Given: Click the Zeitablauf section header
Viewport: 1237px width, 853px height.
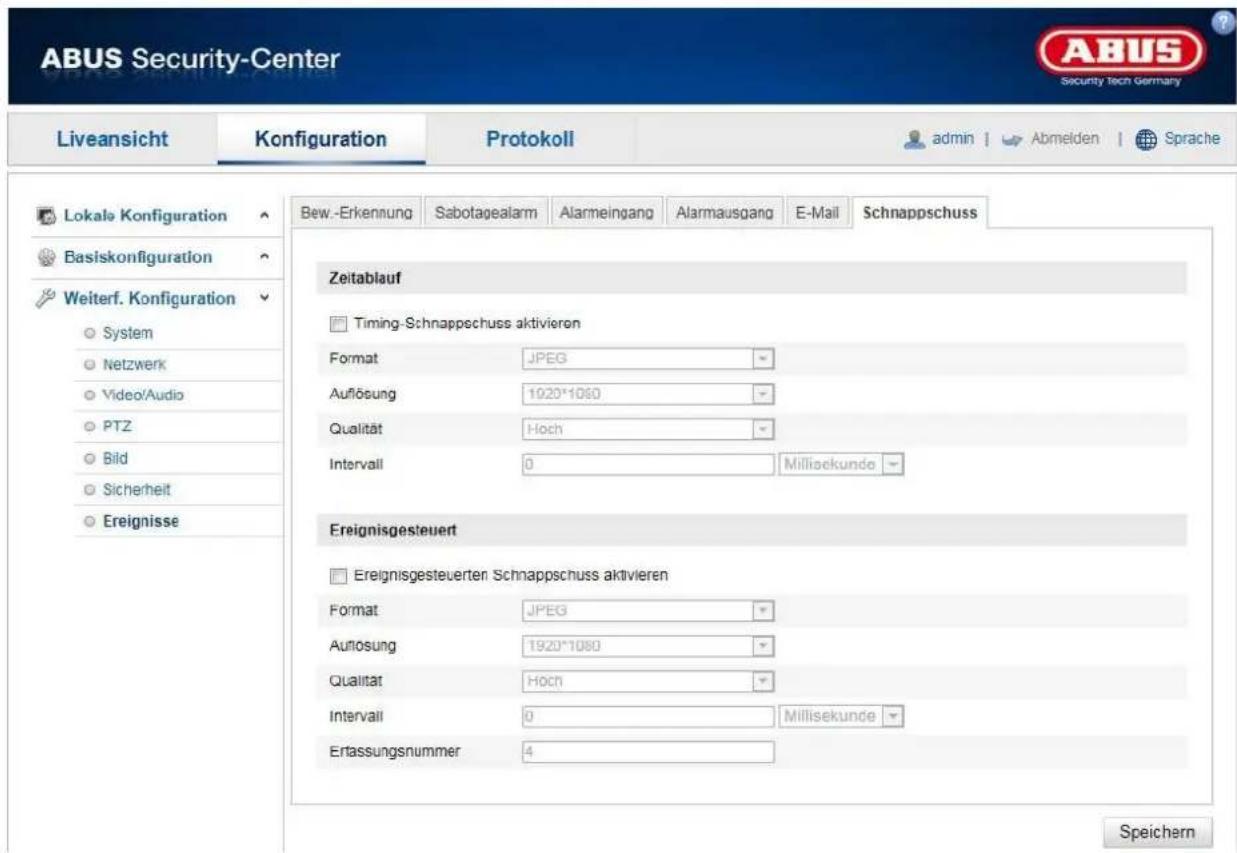Looking at the screenshot, I should point(751,279).
